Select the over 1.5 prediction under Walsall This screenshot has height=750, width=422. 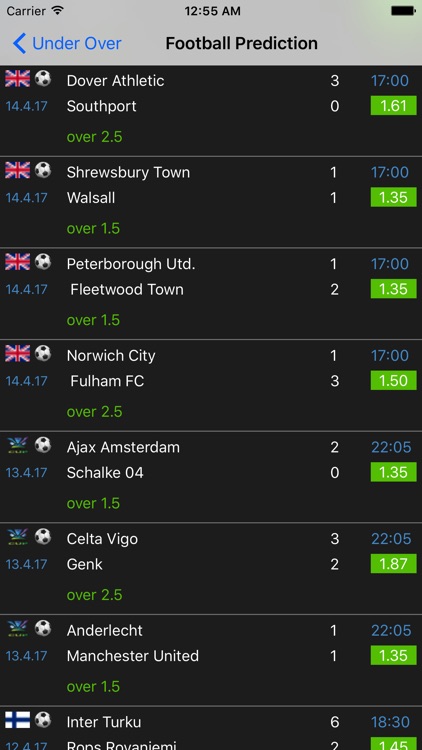point(93,229)
